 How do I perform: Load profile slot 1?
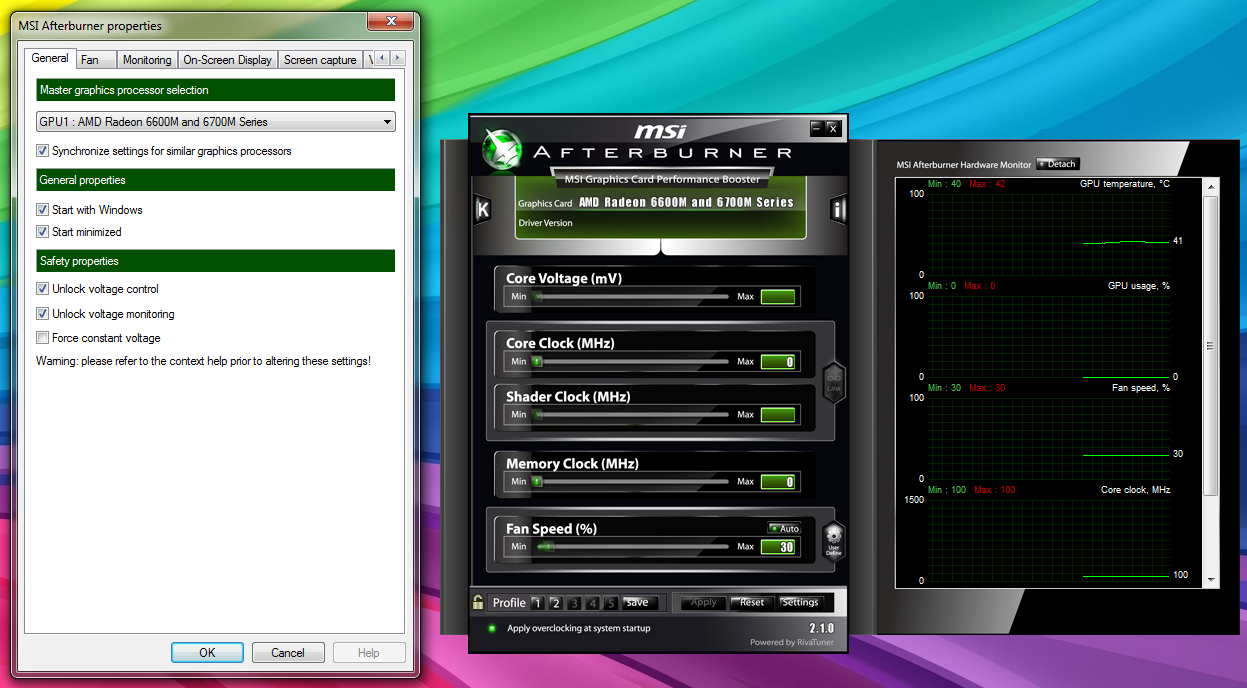537,603
